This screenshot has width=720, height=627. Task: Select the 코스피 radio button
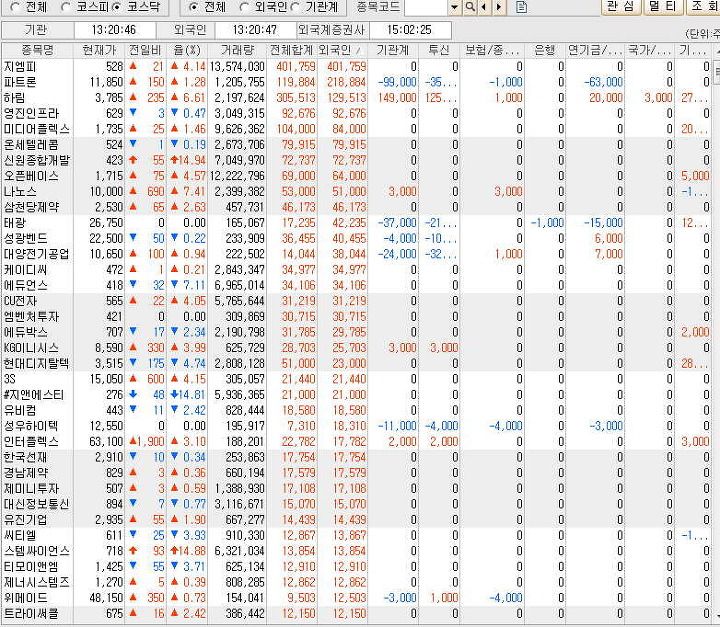click(x=66, y=7)
